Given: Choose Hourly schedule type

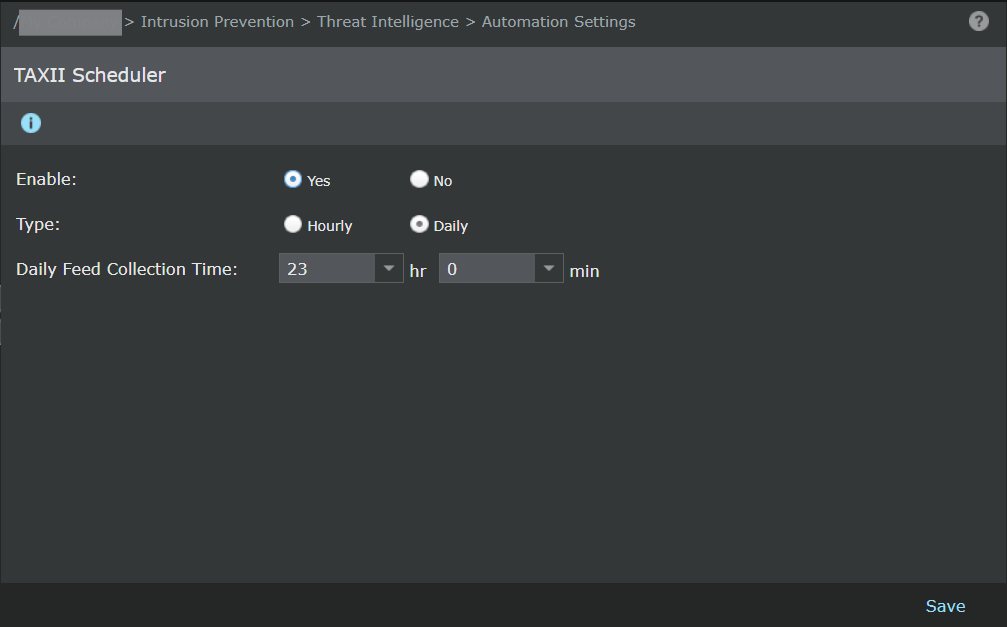Looking at the screenshot, I should click(293, 224).
